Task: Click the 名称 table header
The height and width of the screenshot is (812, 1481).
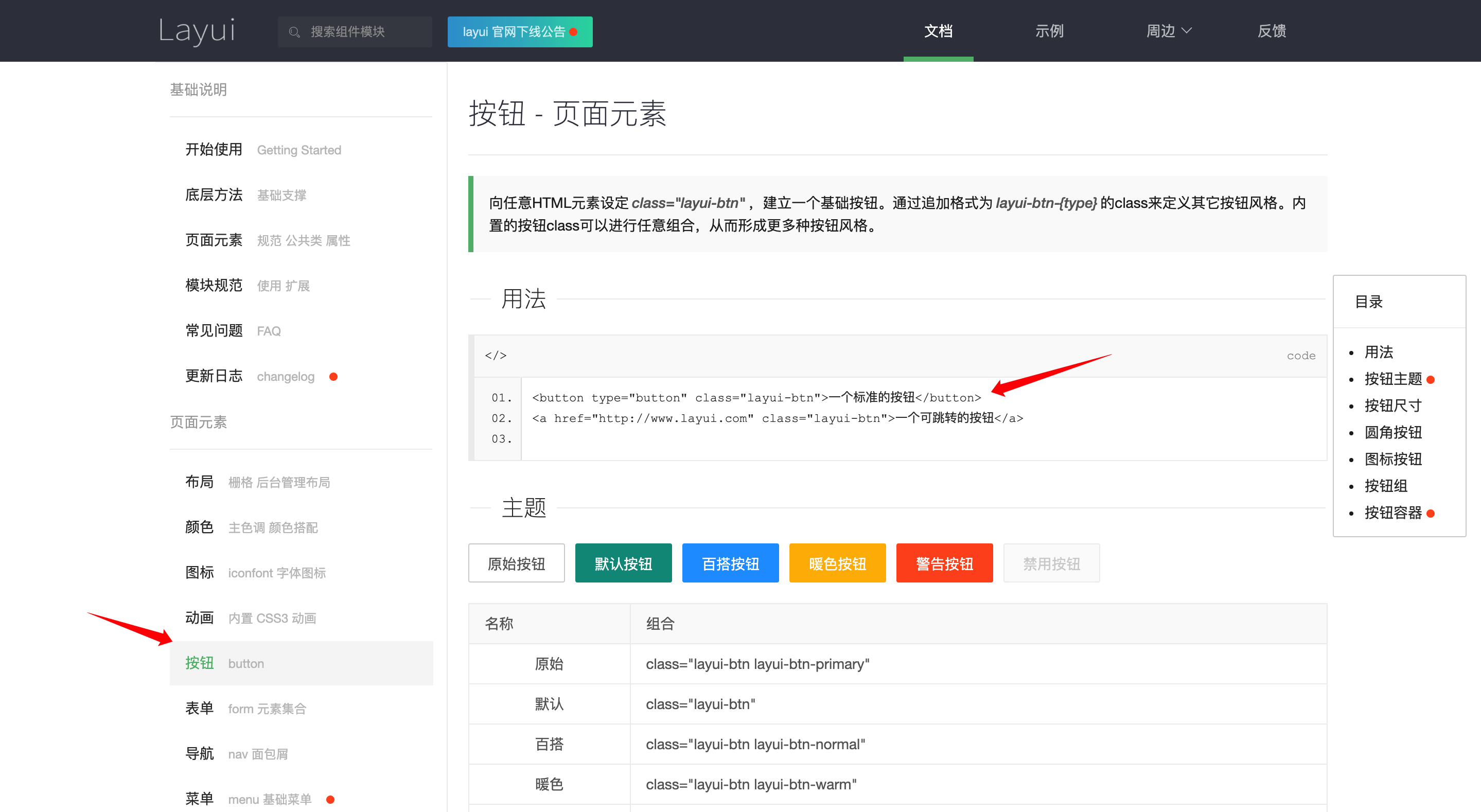Action: (x=550, y=623)
